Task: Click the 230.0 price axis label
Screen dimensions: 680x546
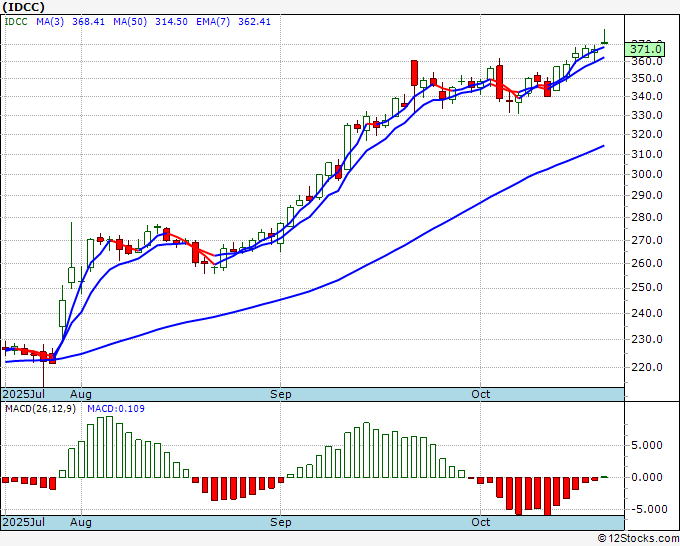Action: (x=646, y=340)
